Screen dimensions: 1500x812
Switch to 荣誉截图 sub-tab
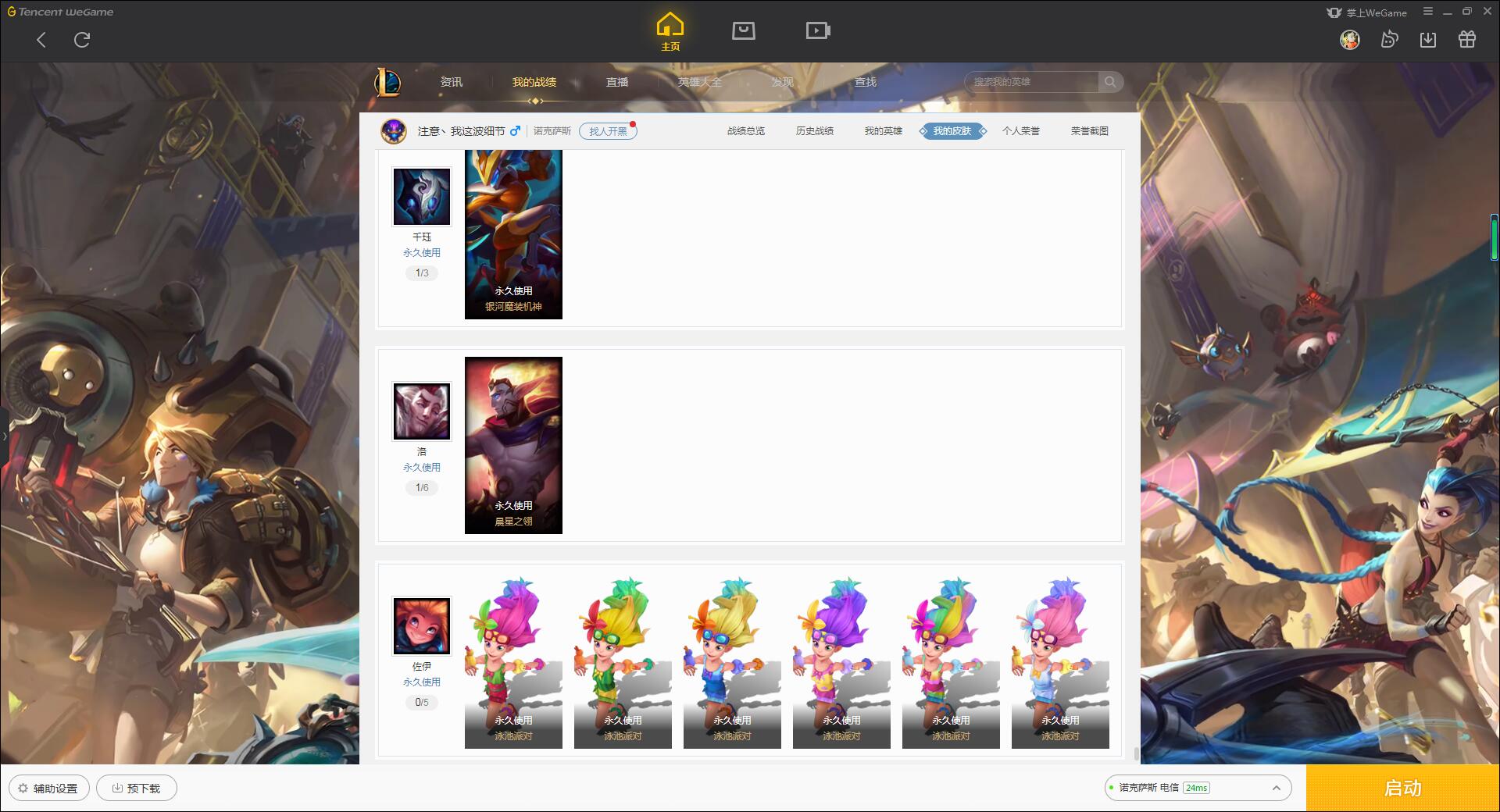pyautogui.click(x=1090, y=131)
